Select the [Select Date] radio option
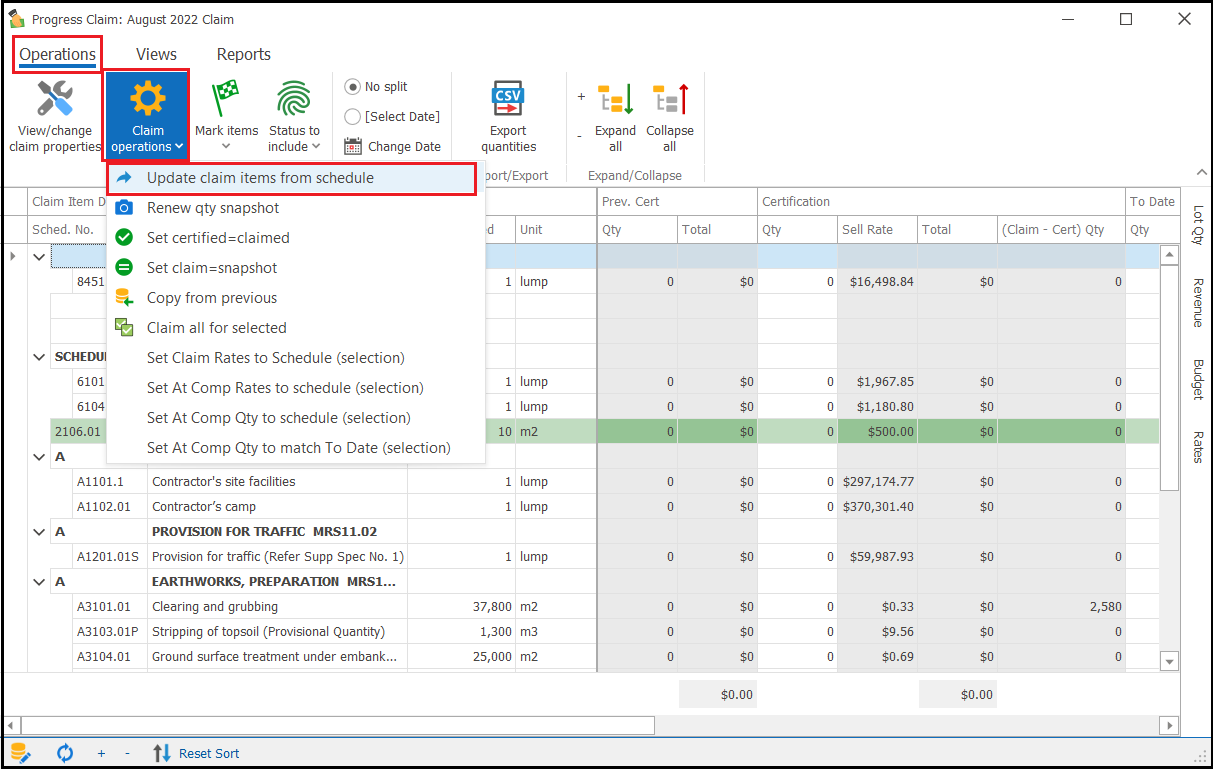The image size is (1213, 769). (392, 117)
